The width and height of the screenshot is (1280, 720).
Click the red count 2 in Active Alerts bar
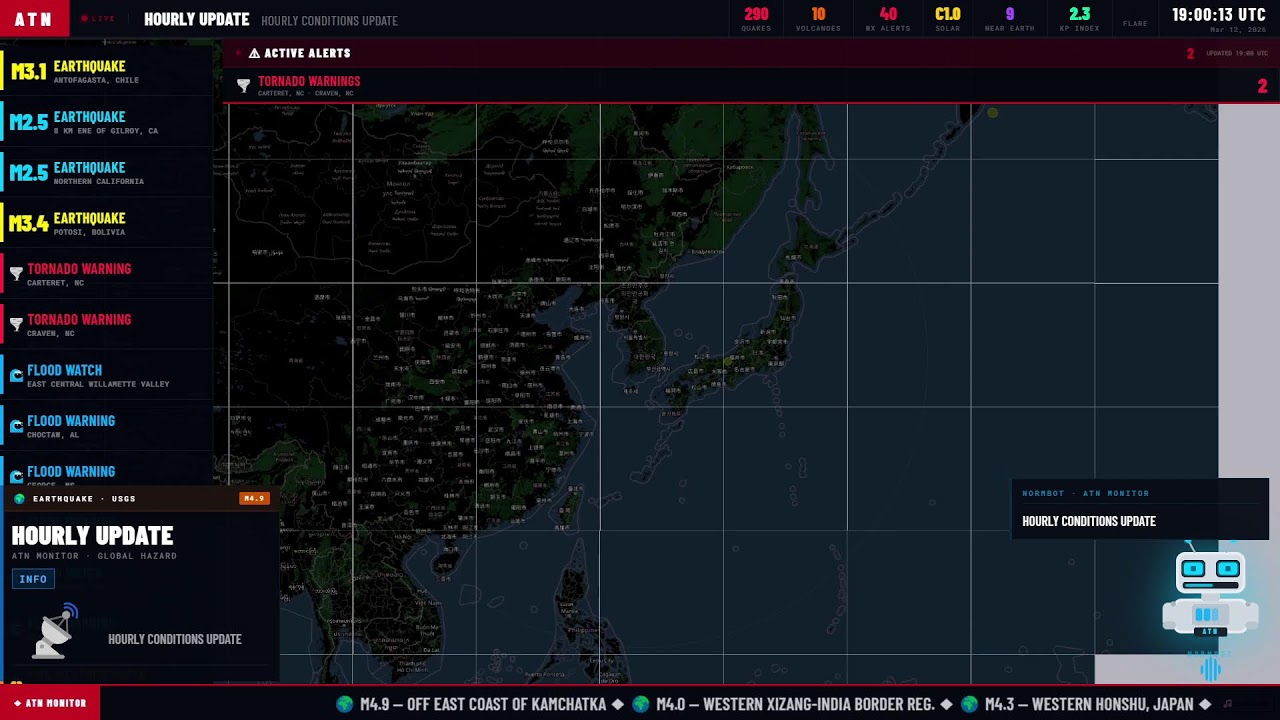click(x=1190, y=53)
